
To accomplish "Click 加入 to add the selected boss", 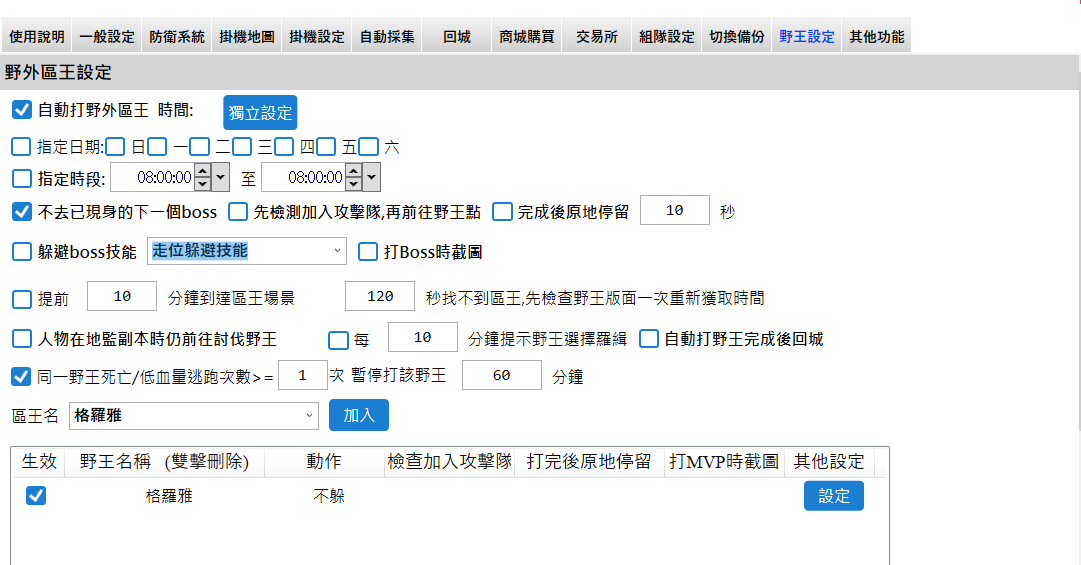I will pyautogui.click(x=358, y=415).
